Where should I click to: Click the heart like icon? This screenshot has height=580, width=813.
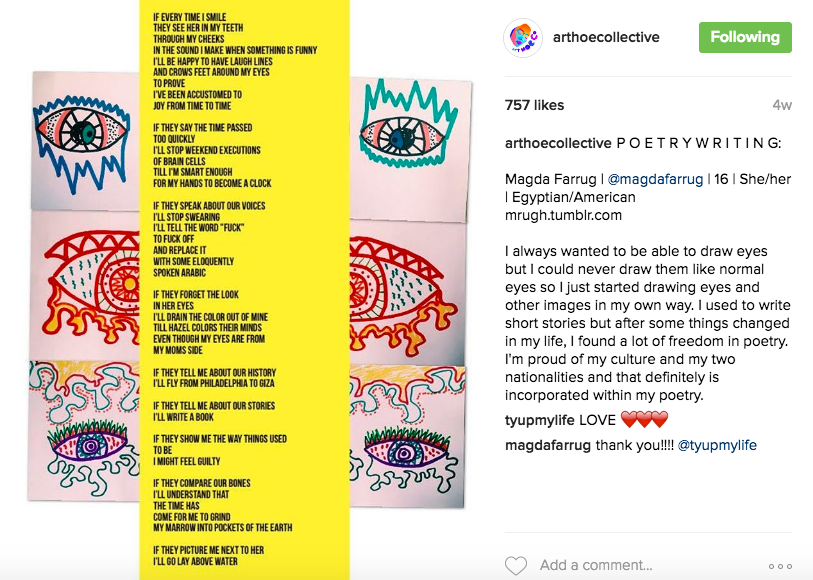pyautogui.click(x=516, y=565)
